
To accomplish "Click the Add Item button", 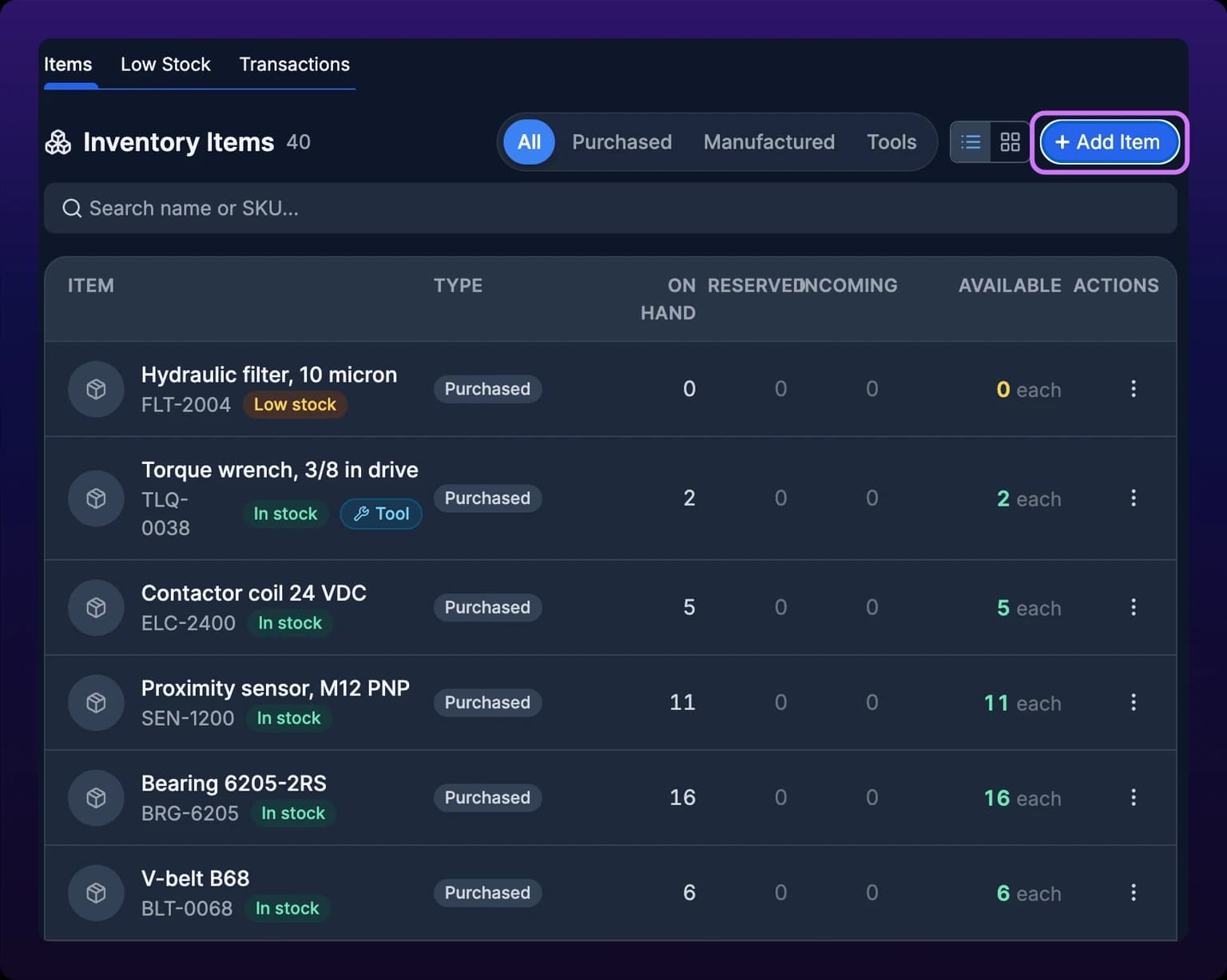I will [1110, 142].
